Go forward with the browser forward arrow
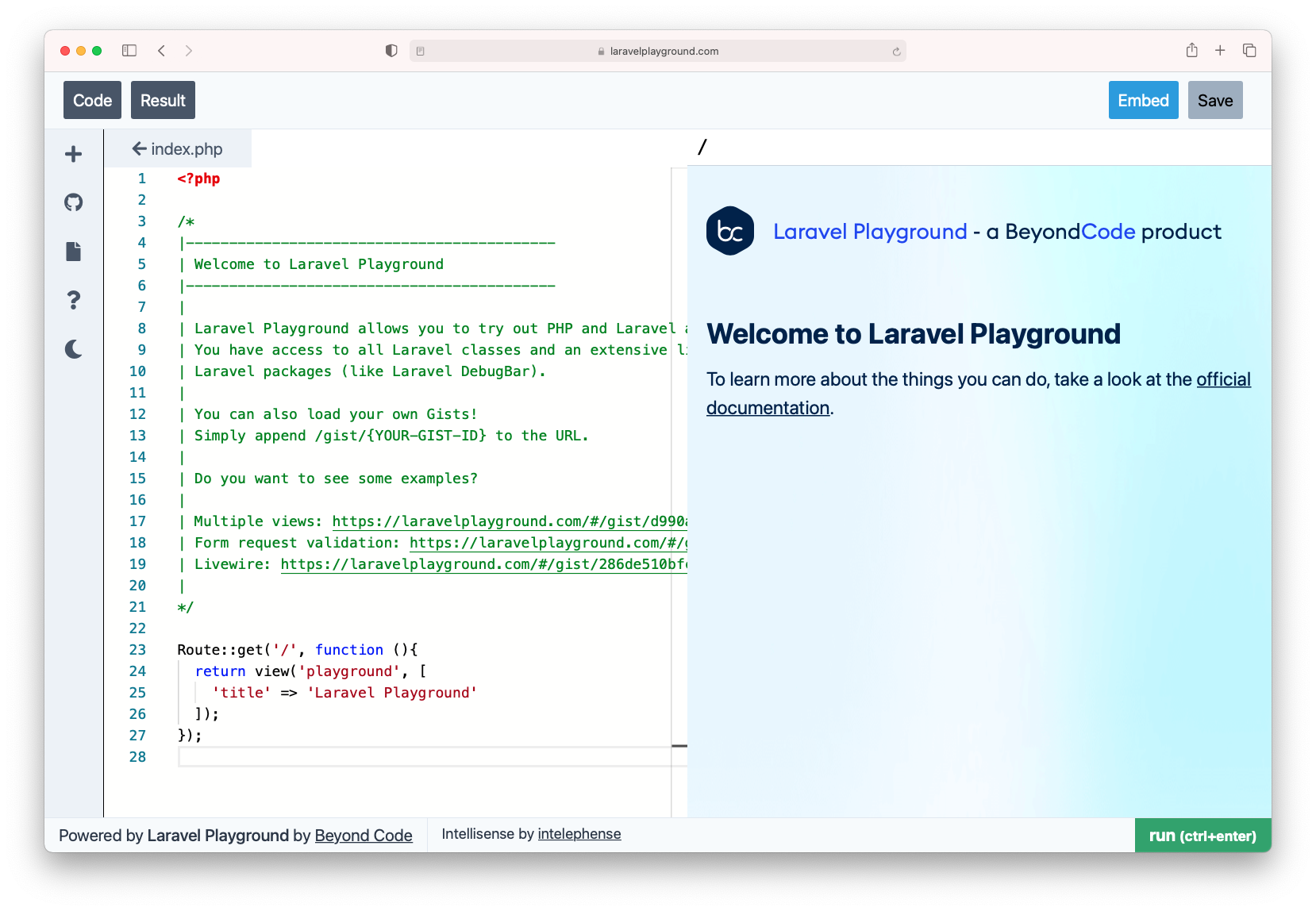The width and height of the screenshot is (1316, 911). [x=189, y=51]
